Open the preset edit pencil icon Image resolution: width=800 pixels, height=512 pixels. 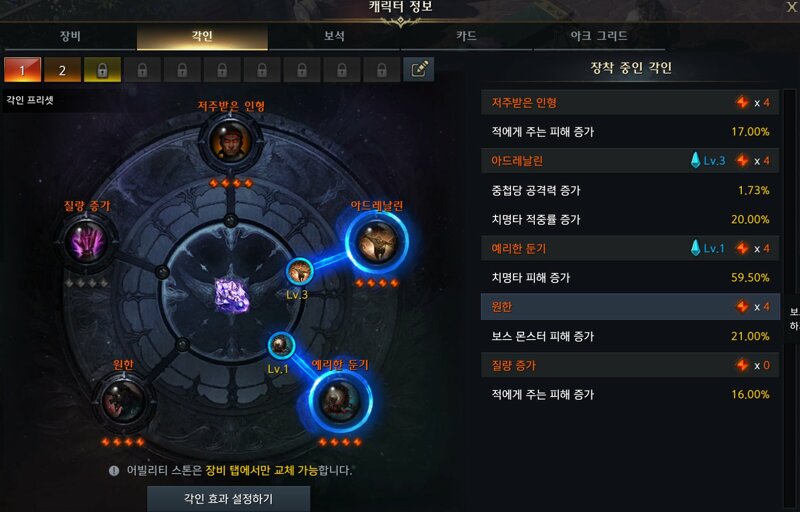click(x=419, y=69)
